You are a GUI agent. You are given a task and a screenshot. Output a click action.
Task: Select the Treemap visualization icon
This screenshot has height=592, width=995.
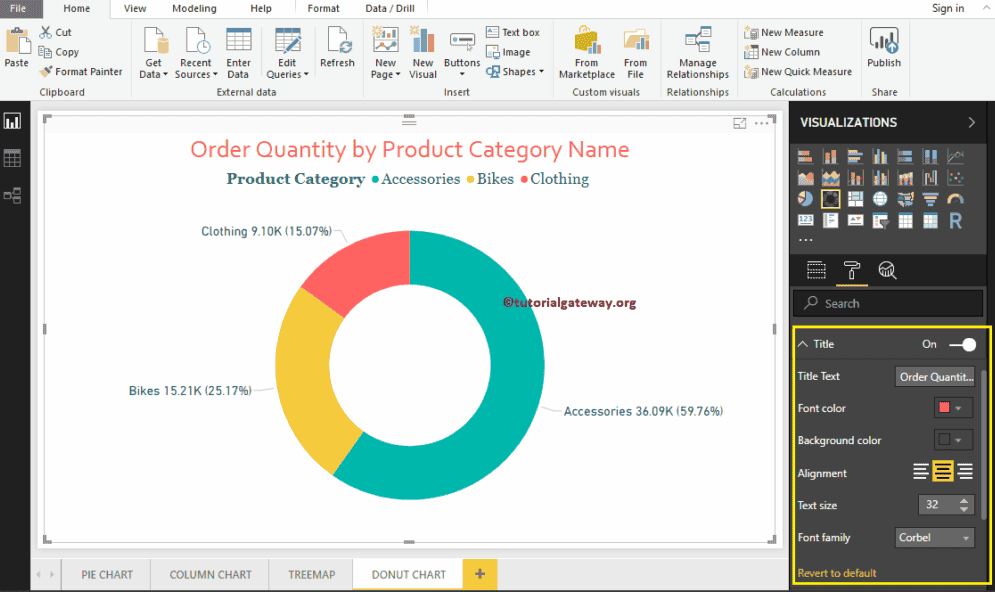click(854, 198)
